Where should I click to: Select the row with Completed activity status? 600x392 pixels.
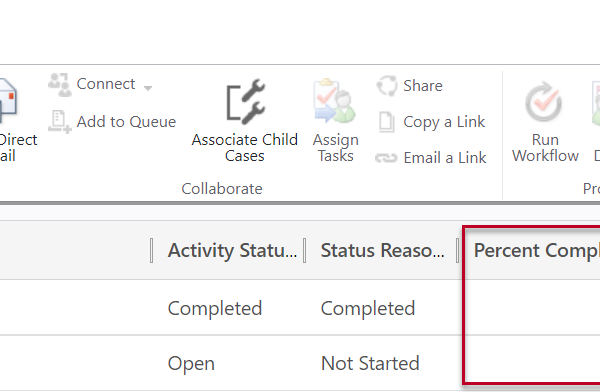pyautogui.click(x=300, y=308)
